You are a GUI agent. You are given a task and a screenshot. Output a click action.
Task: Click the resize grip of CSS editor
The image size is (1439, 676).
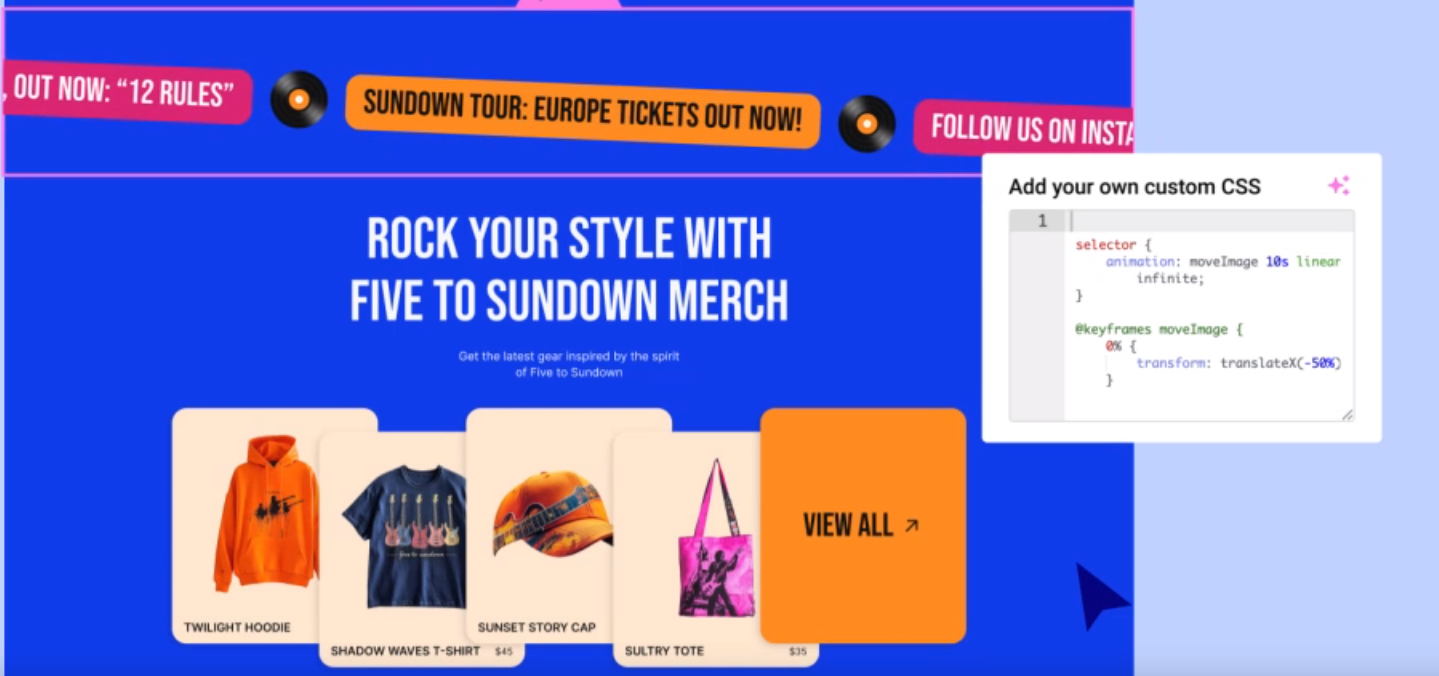point(1347,414)
